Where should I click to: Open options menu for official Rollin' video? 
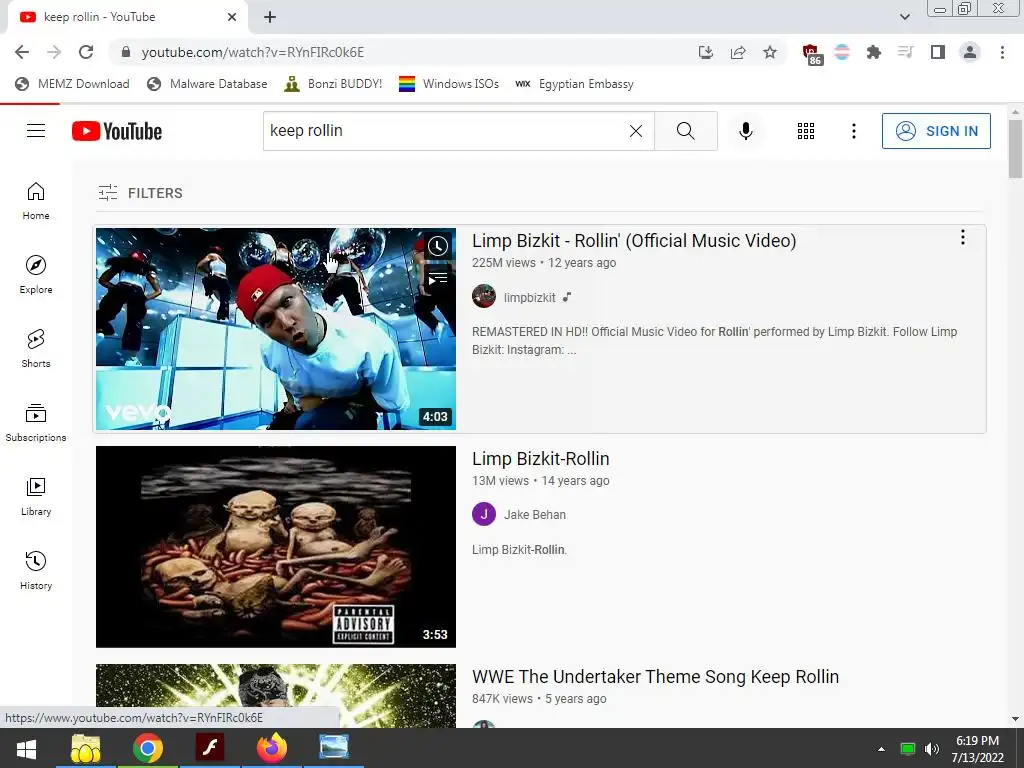point(963,238)
